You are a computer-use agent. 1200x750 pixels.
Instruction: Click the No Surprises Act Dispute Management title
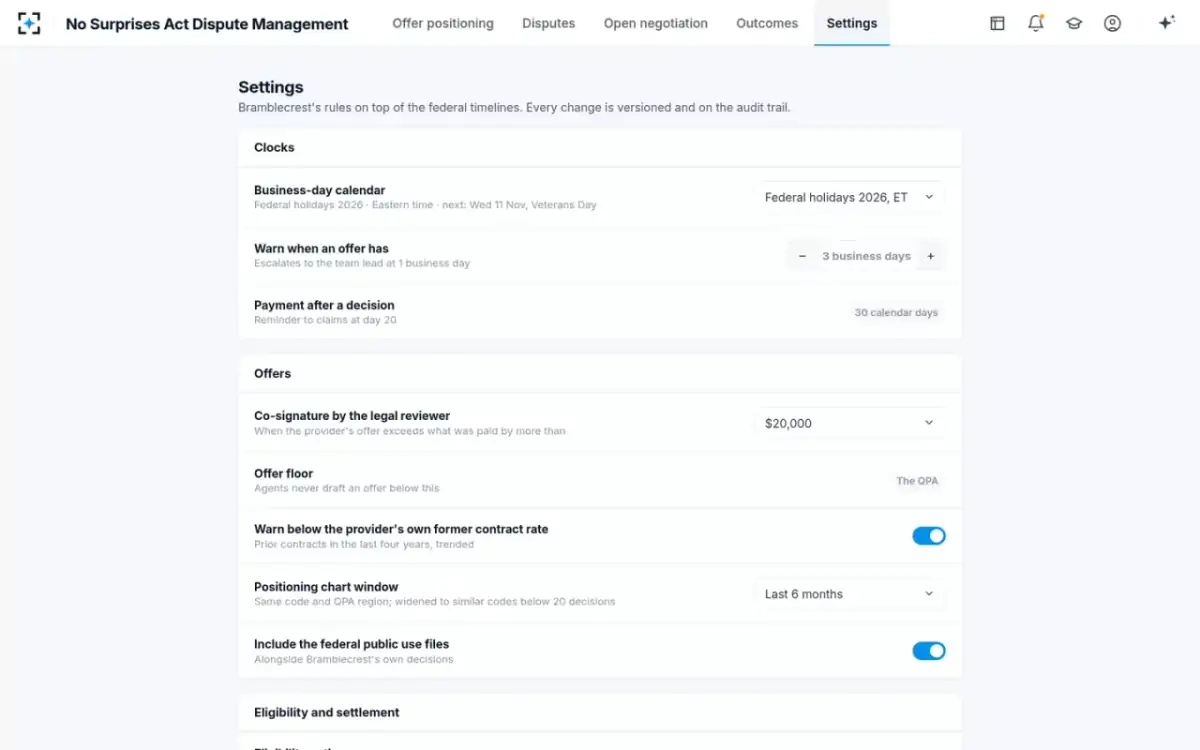[x=207, y=24]
